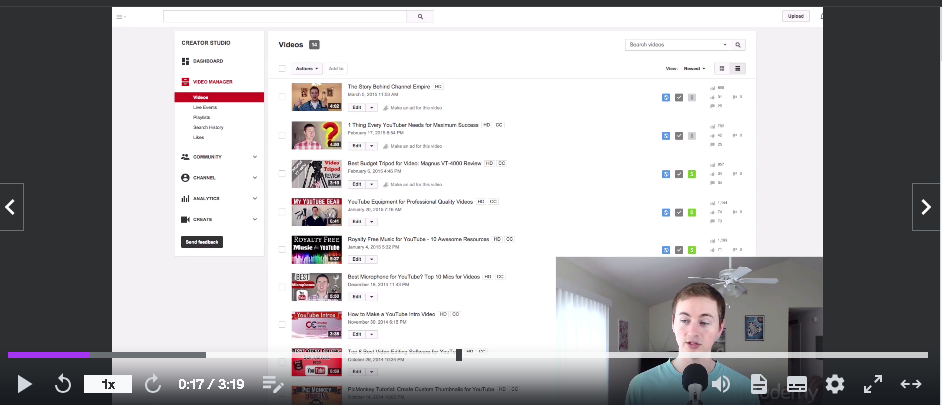Image resolution: width=942 pixels, height=405 pixels.
Task: Click Dashboard icon in Creator Studio
Action: pos(185,61)
